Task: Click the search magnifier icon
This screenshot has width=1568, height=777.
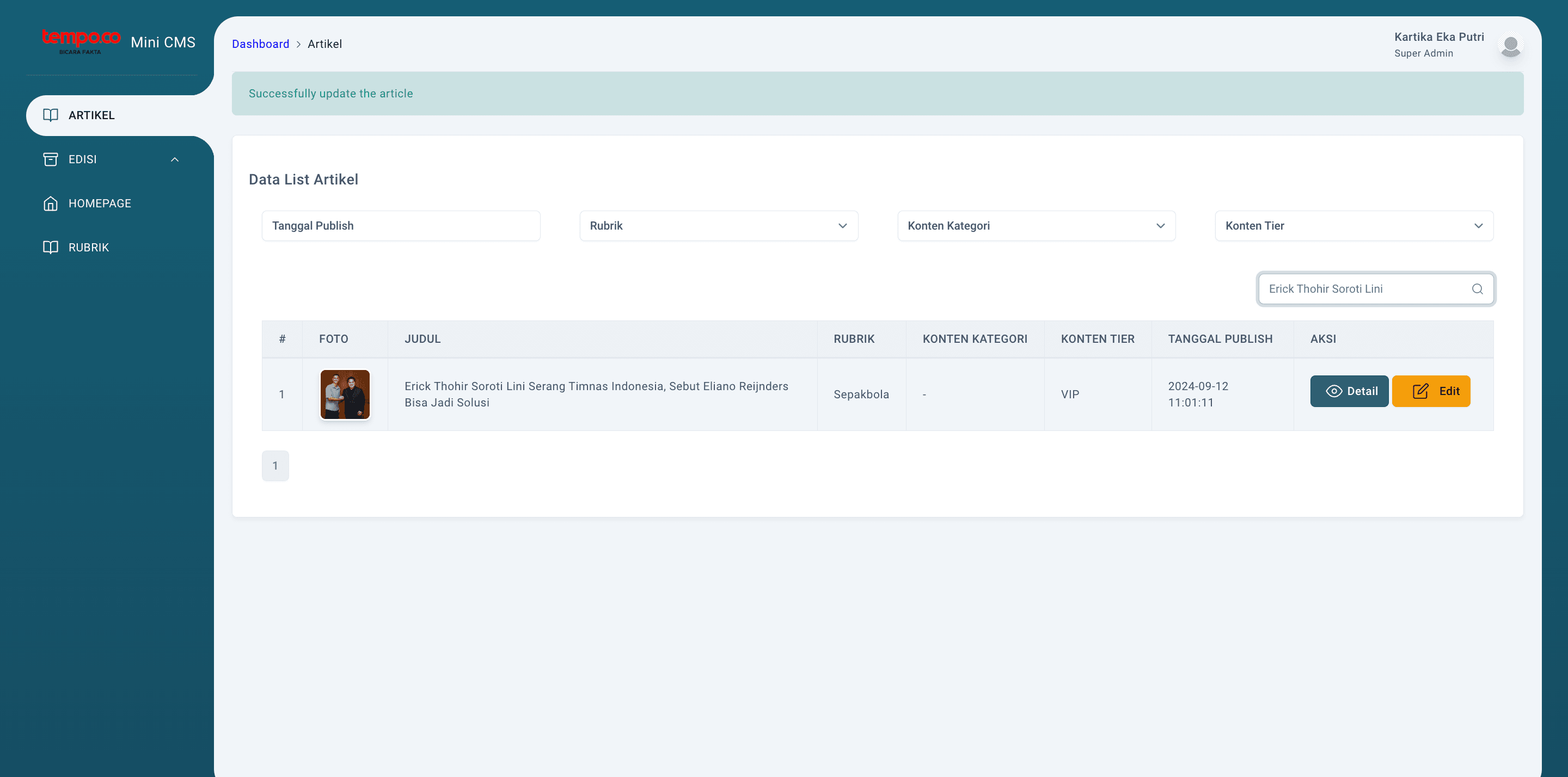Action: point(1477,289)
